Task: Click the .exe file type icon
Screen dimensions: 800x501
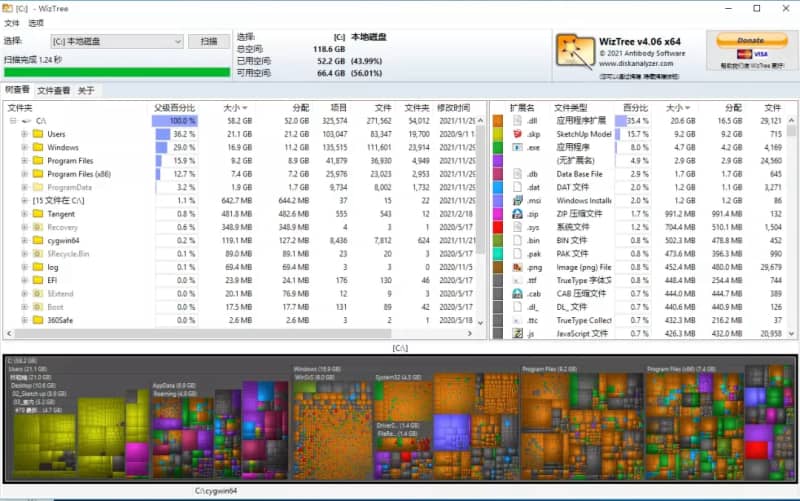Action: click(x=517, y=147)
